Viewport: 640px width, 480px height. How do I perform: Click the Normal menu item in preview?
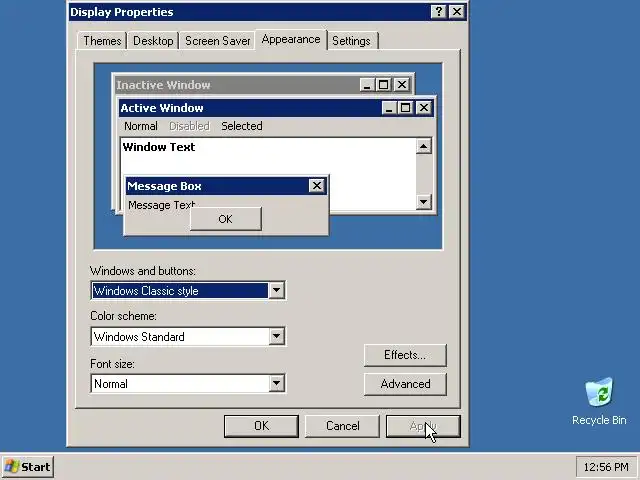(x=141, y=126)
